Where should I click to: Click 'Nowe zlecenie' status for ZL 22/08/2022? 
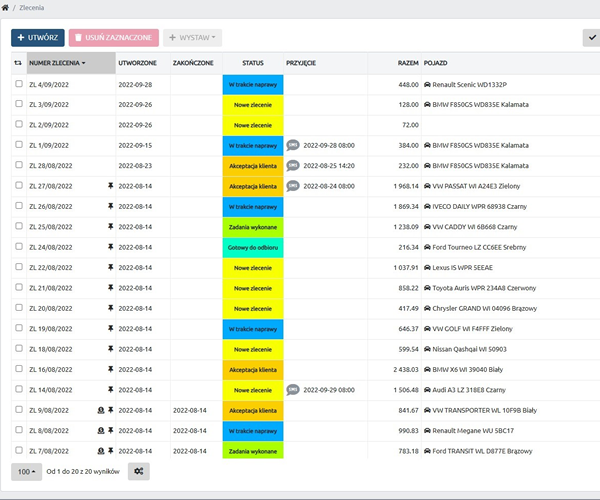pos(253,268)
